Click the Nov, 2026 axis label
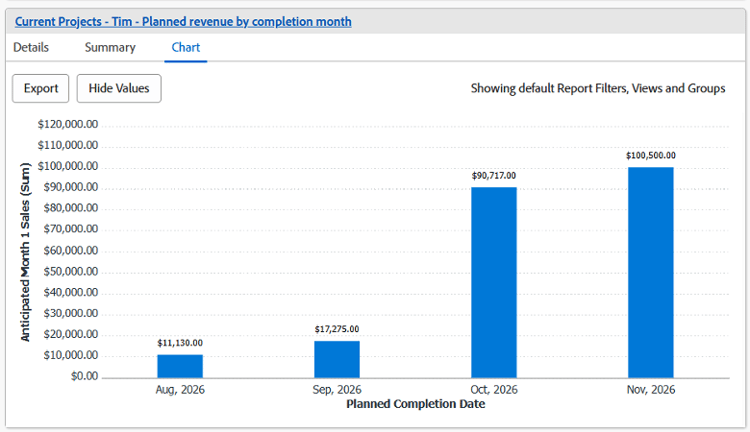Image resolution: width=750 pixels, height=432 pixels. click(651, 389)
